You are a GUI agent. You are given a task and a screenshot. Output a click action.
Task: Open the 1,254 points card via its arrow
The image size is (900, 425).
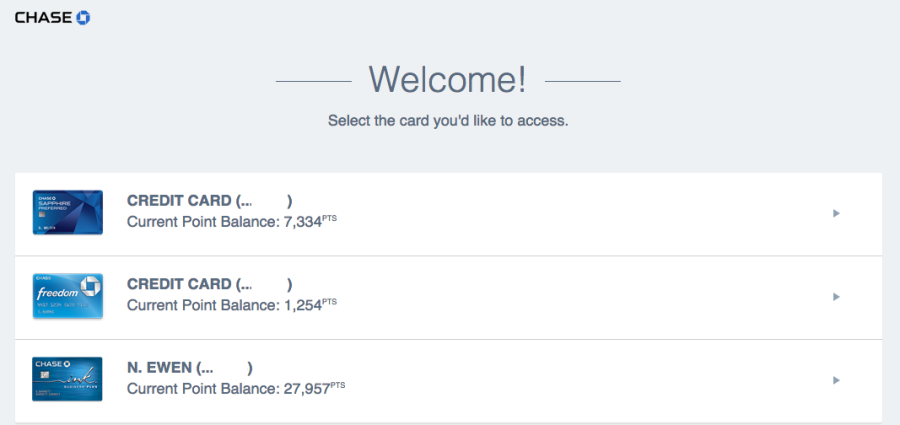[x=836, y=297]
